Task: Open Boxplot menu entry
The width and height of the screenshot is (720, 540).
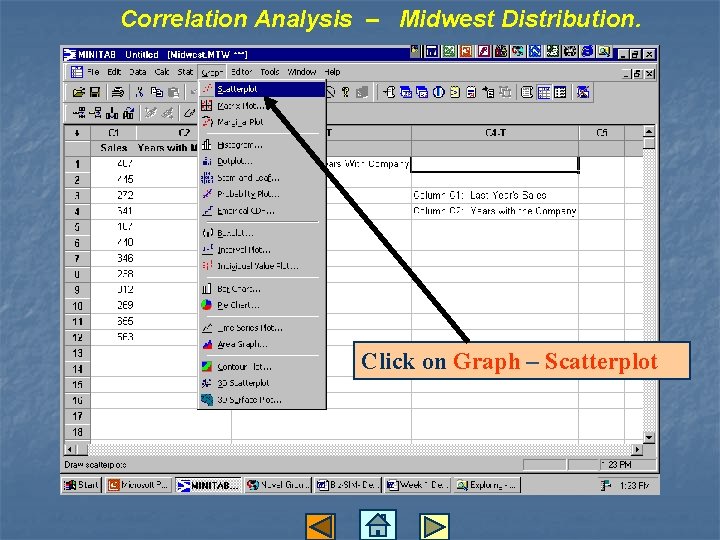Action: (260, 233)
